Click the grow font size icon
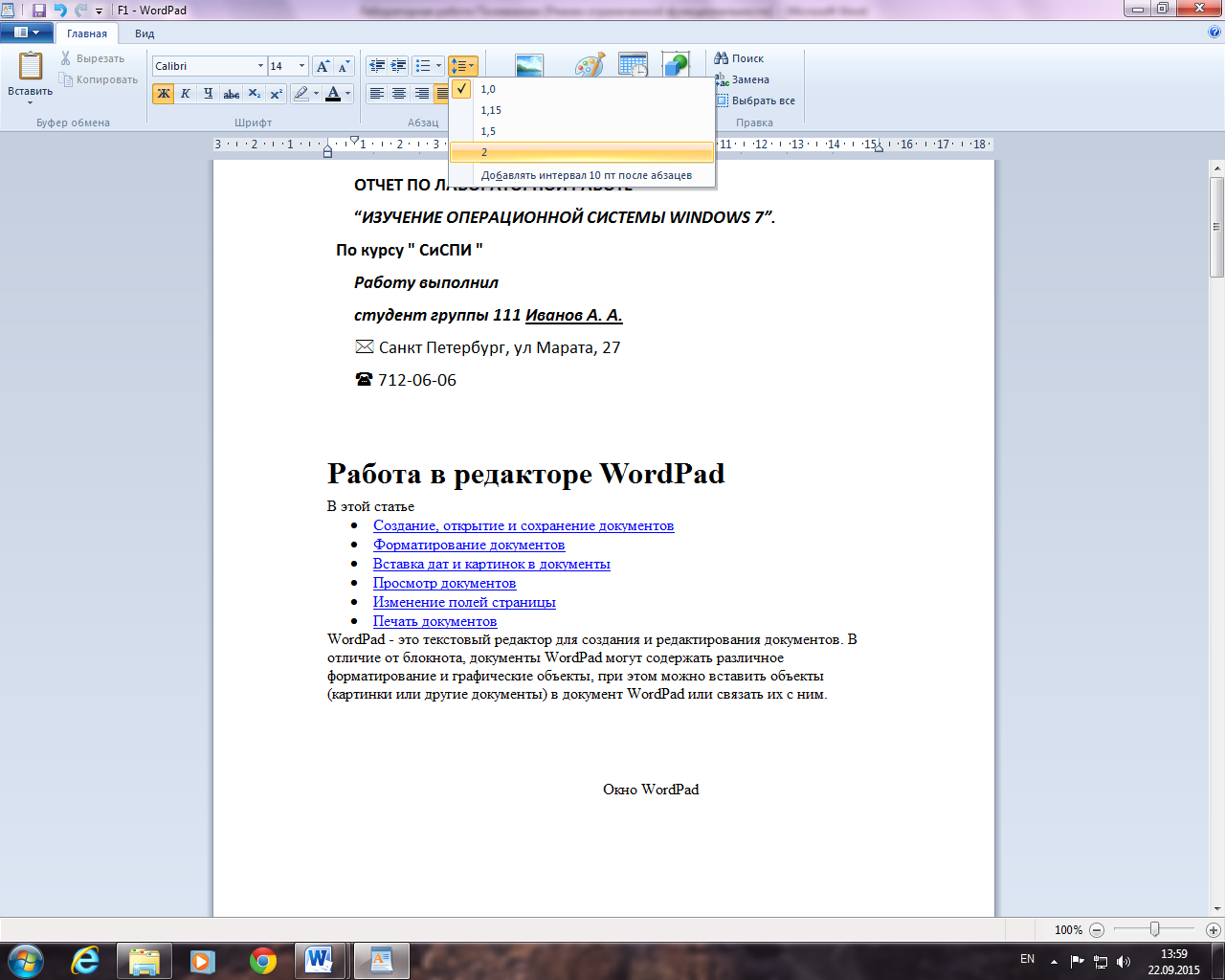This screenshot has height=980, width=1225. [x=323, y=66]
